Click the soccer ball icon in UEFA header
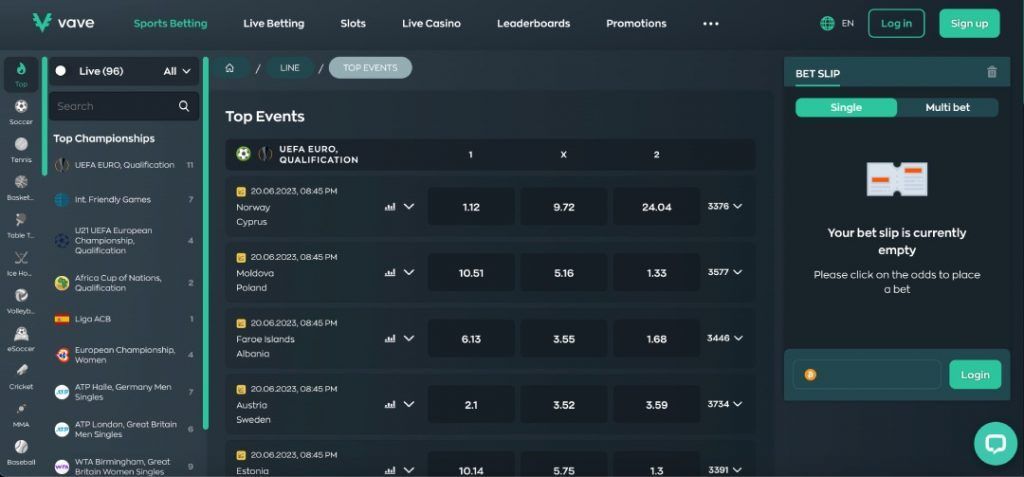This screenshot has width=1024, height=477. coord(243,154)
